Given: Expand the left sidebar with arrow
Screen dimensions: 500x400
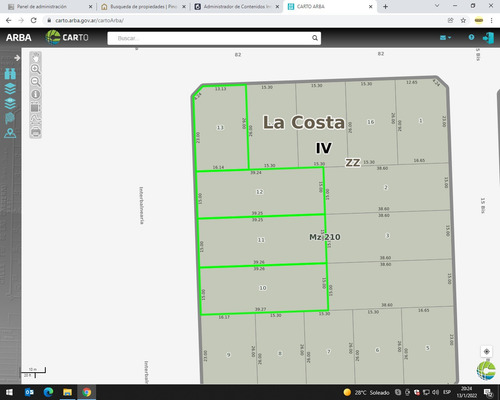Looking at the screenshot, I should tap(17, 58).
